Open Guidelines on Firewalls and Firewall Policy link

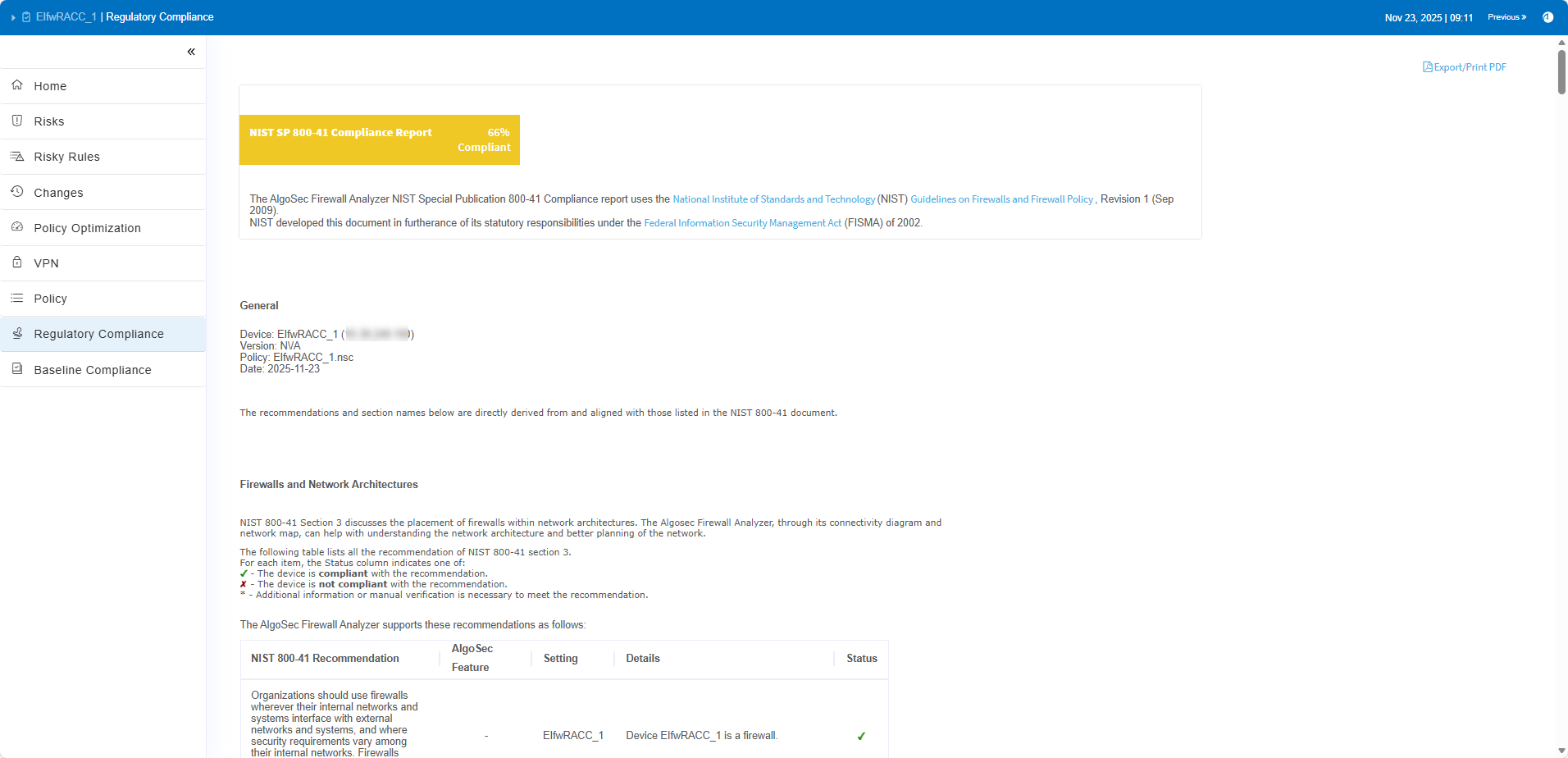1001,199
